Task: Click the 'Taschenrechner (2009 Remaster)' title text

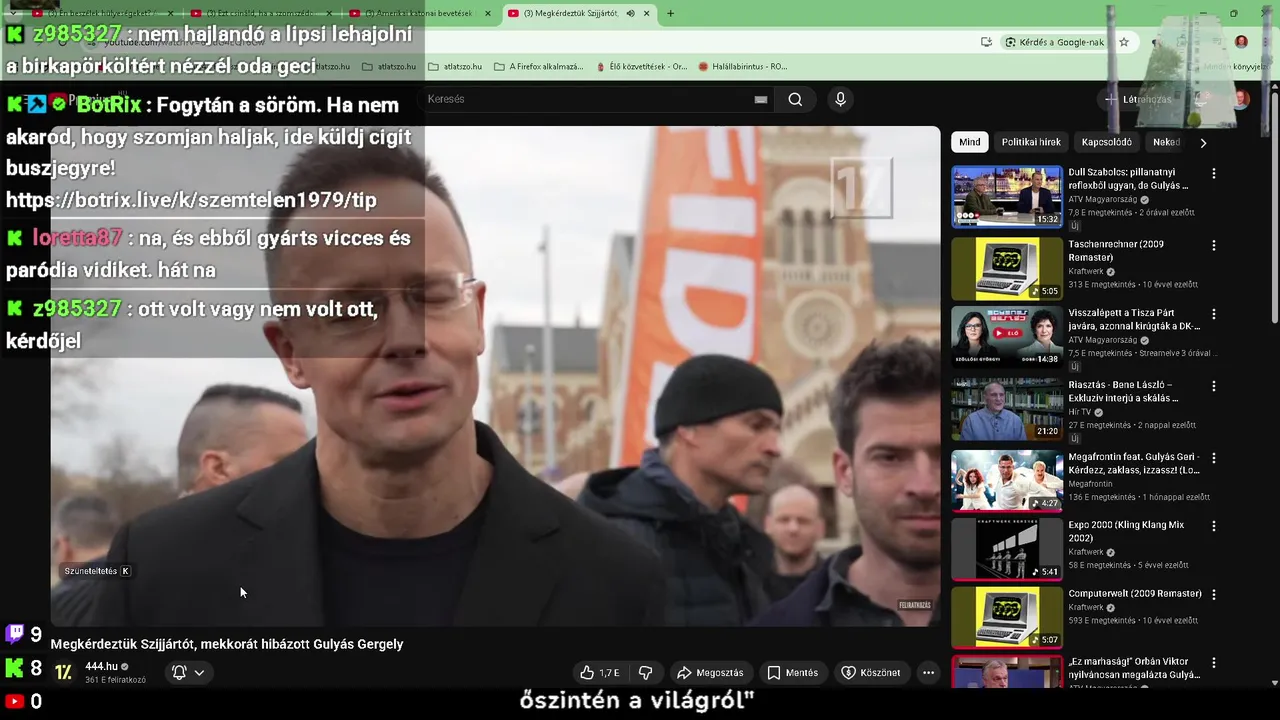Action: (x=1116, y=250)
